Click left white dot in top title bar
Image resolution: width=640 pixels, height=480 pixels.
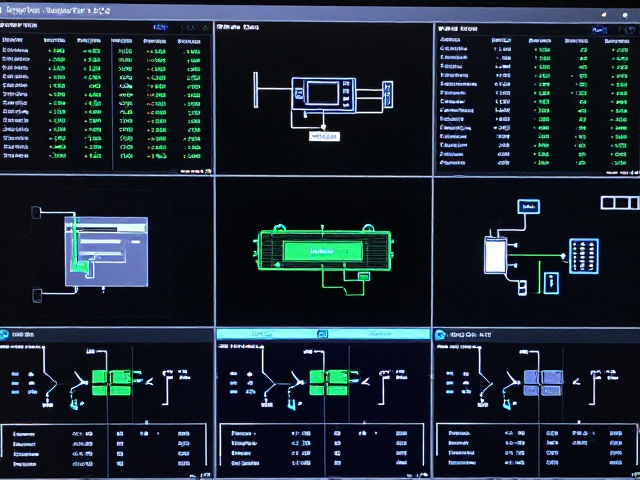[604, 15]
